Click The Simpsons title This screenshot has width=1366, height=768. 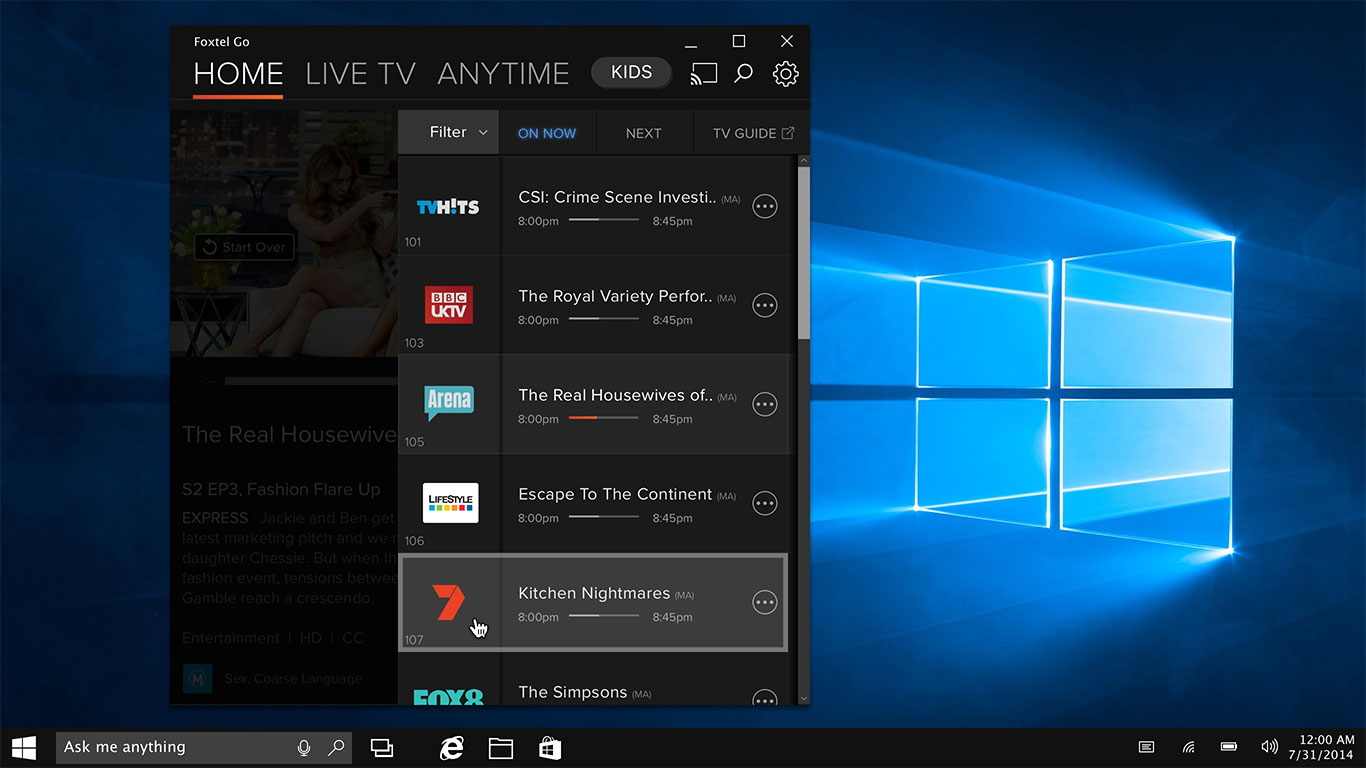pyautogui.click(x=573, y=692)
